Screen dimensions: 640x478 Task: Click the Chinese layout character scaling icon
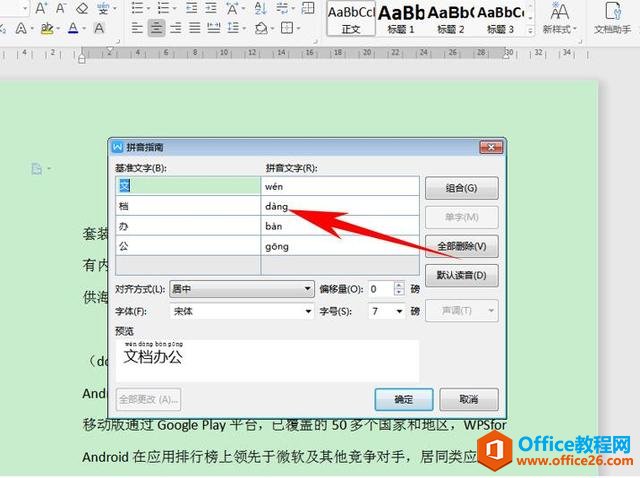[x=232, y=8]
